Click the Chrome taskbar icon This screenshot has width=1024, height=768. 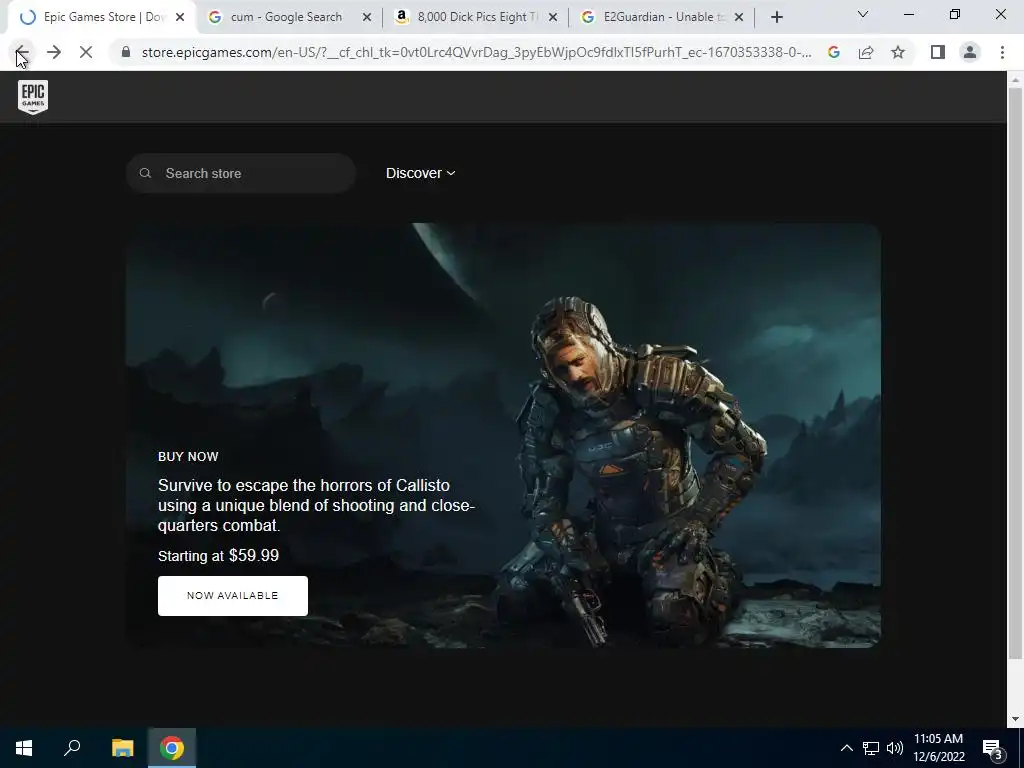tap(172, 748)
